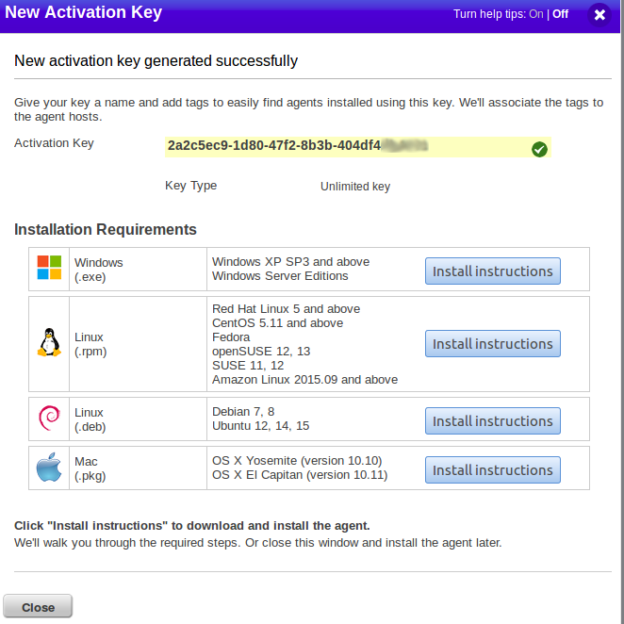The image size is (624, 624).
Task: Close dialog with the X icon
Action: (599, 15)
